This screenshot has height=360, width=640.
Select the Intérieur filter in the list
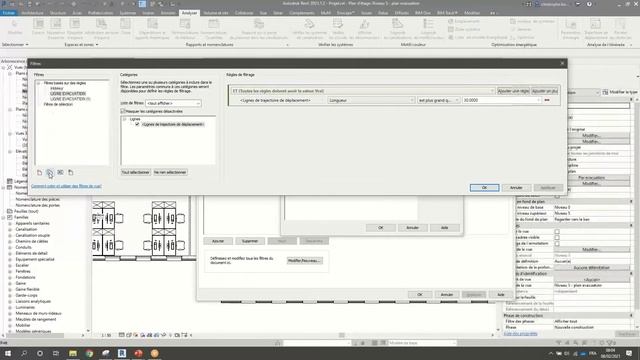[x=57, y=88]
